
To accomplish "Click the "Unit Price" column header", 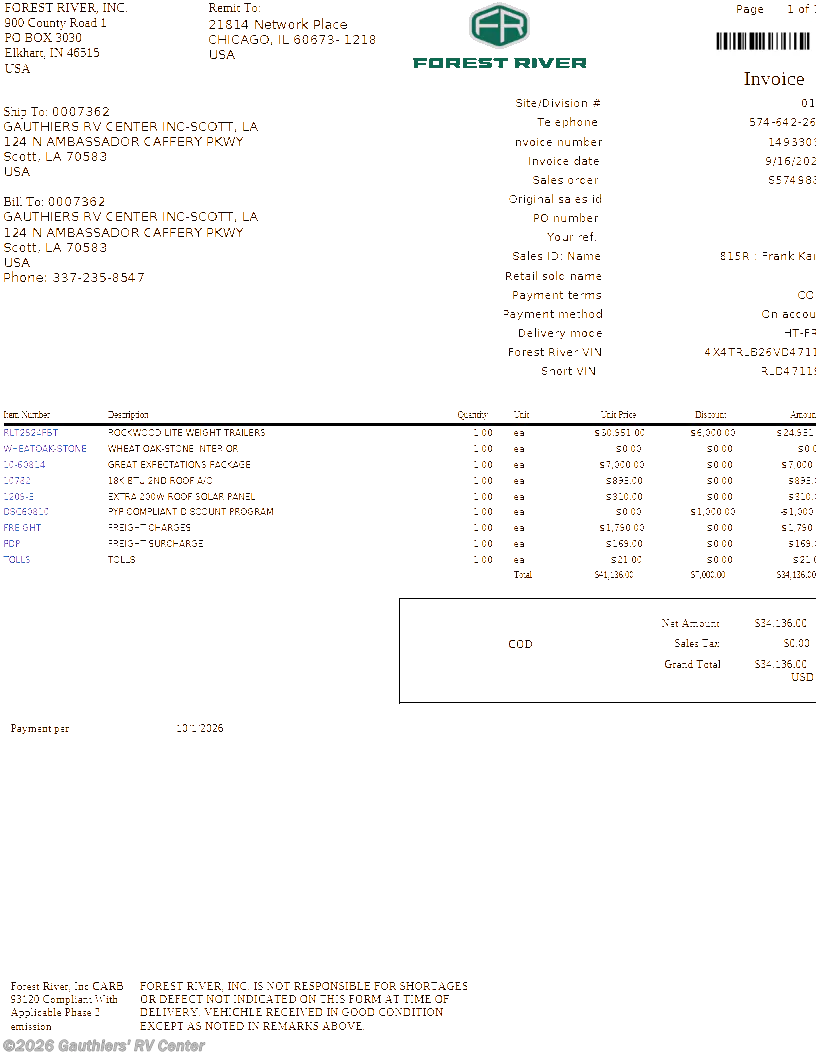I will 618,415.
